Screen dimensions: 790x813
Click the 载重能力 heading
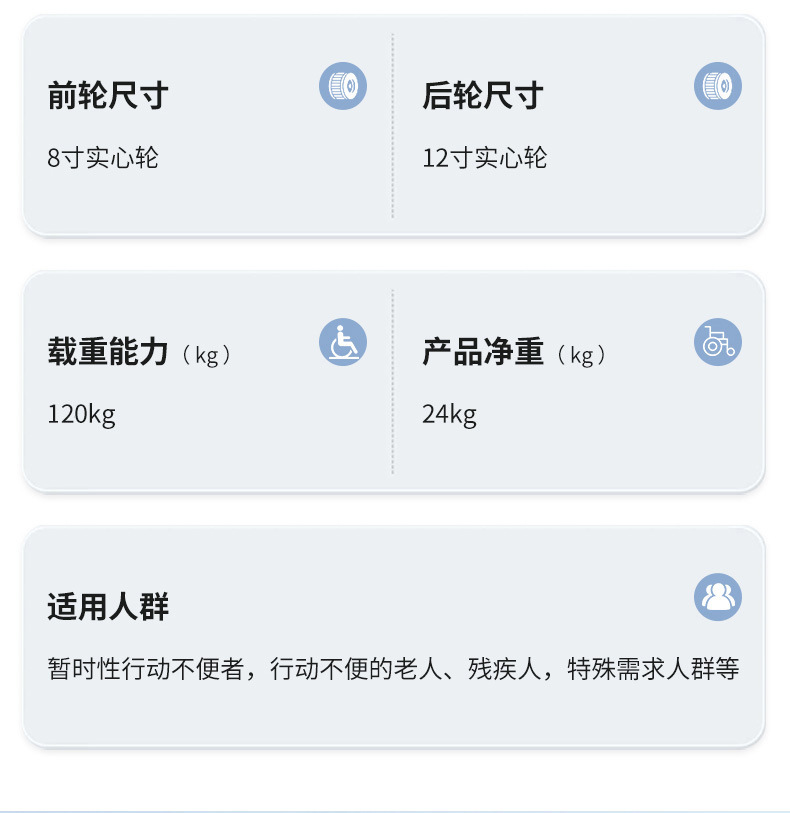(x=108, y=352)
